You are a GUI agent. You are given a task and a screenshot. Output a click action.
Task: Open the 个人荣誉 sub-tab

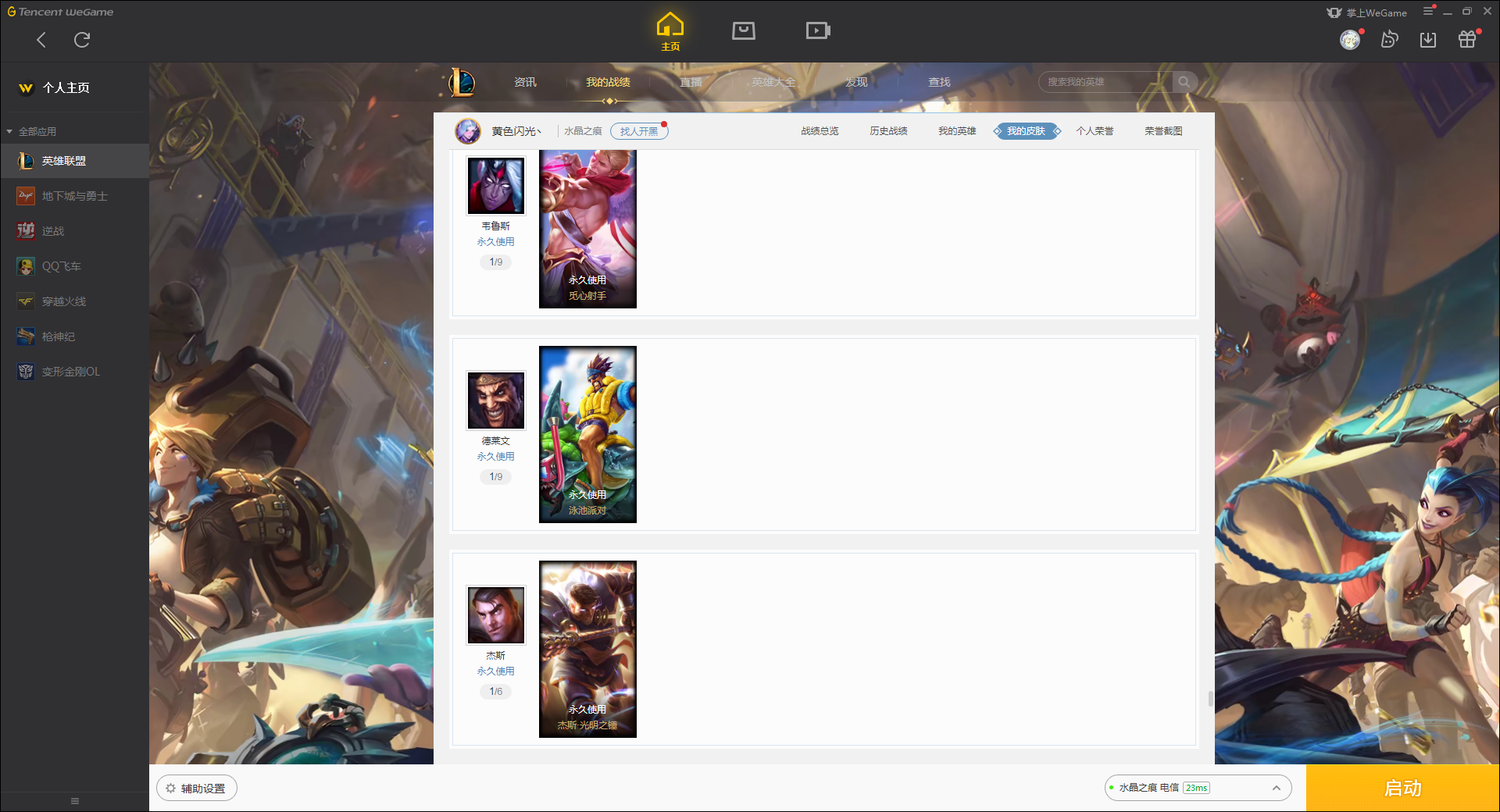pos(1095,131)
